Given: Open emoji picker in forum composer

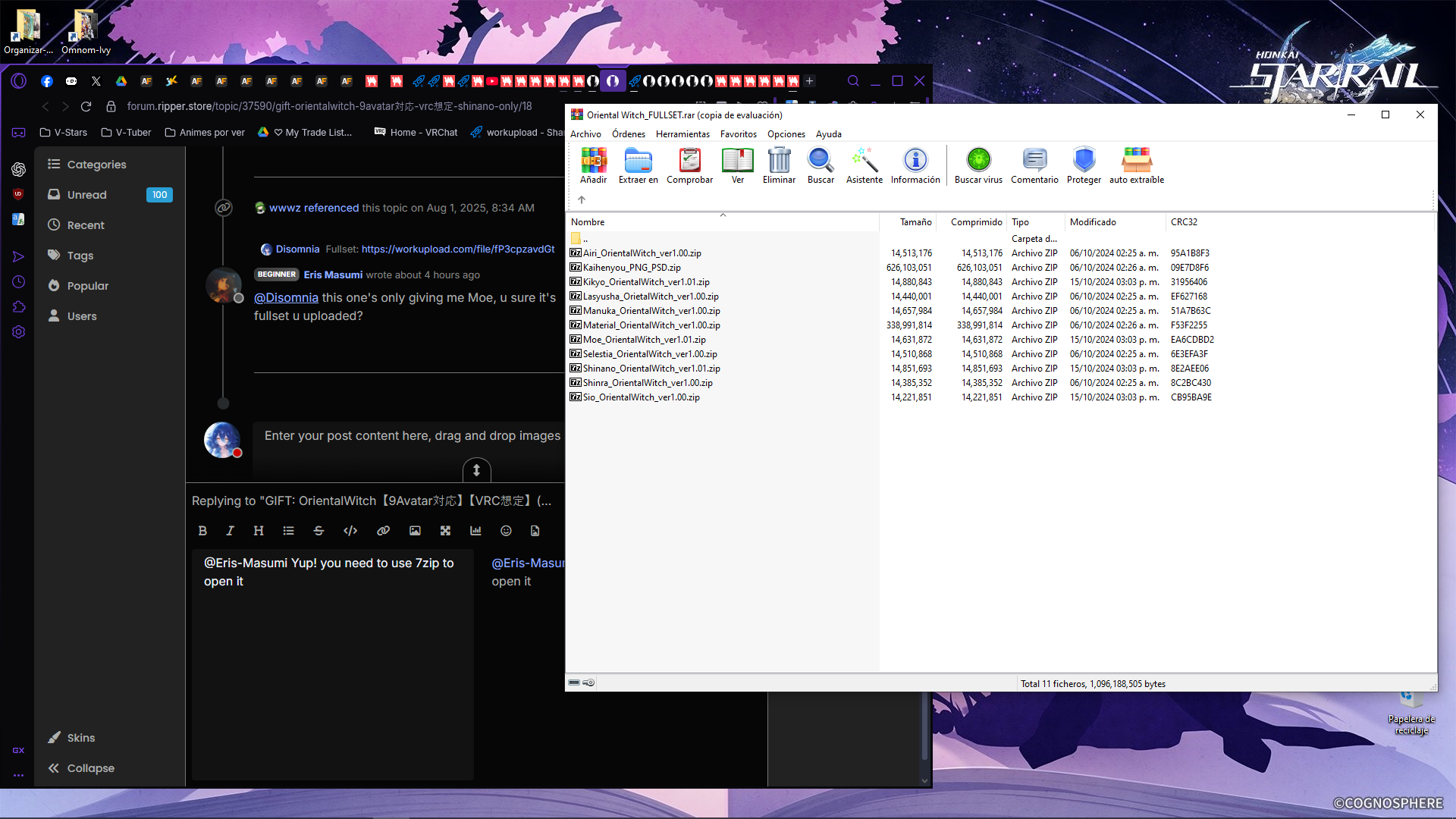Looking at the screenshot, I should pos(506,531).
